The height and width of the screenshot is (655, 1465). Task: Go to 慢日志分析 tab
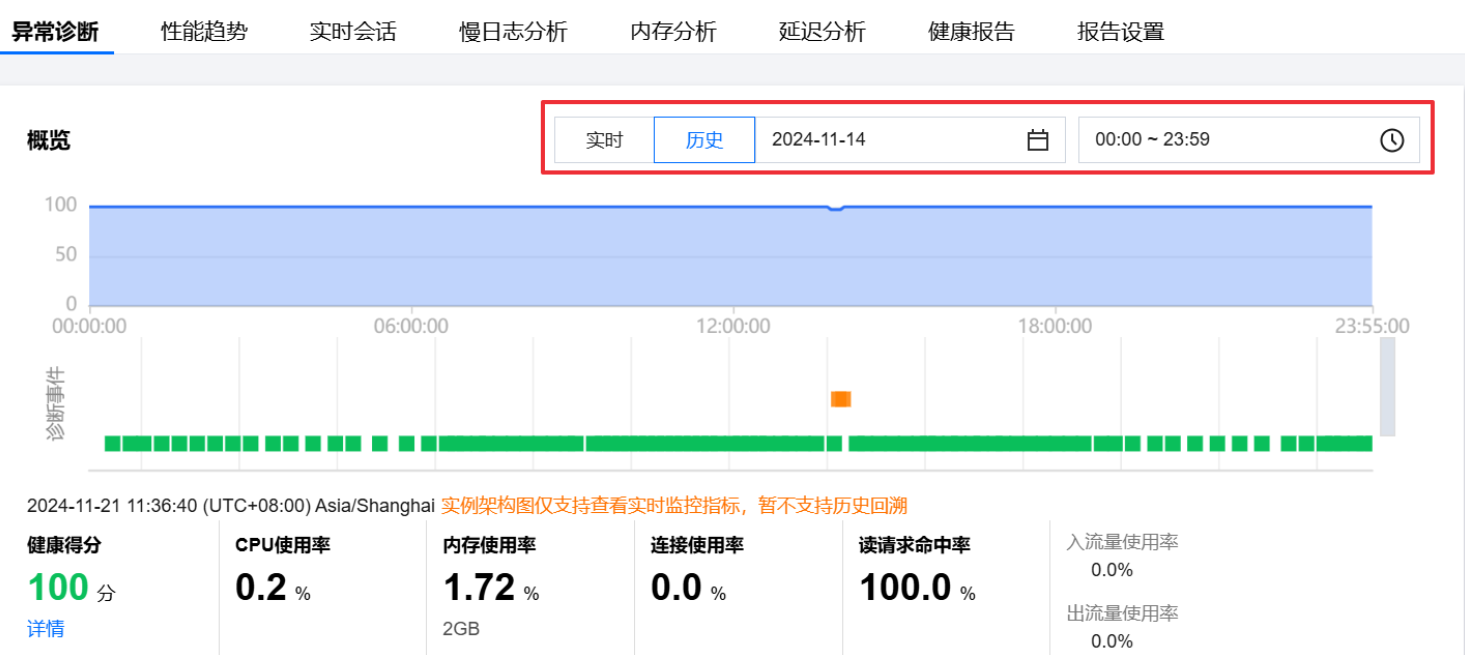[x=513, y=32]
